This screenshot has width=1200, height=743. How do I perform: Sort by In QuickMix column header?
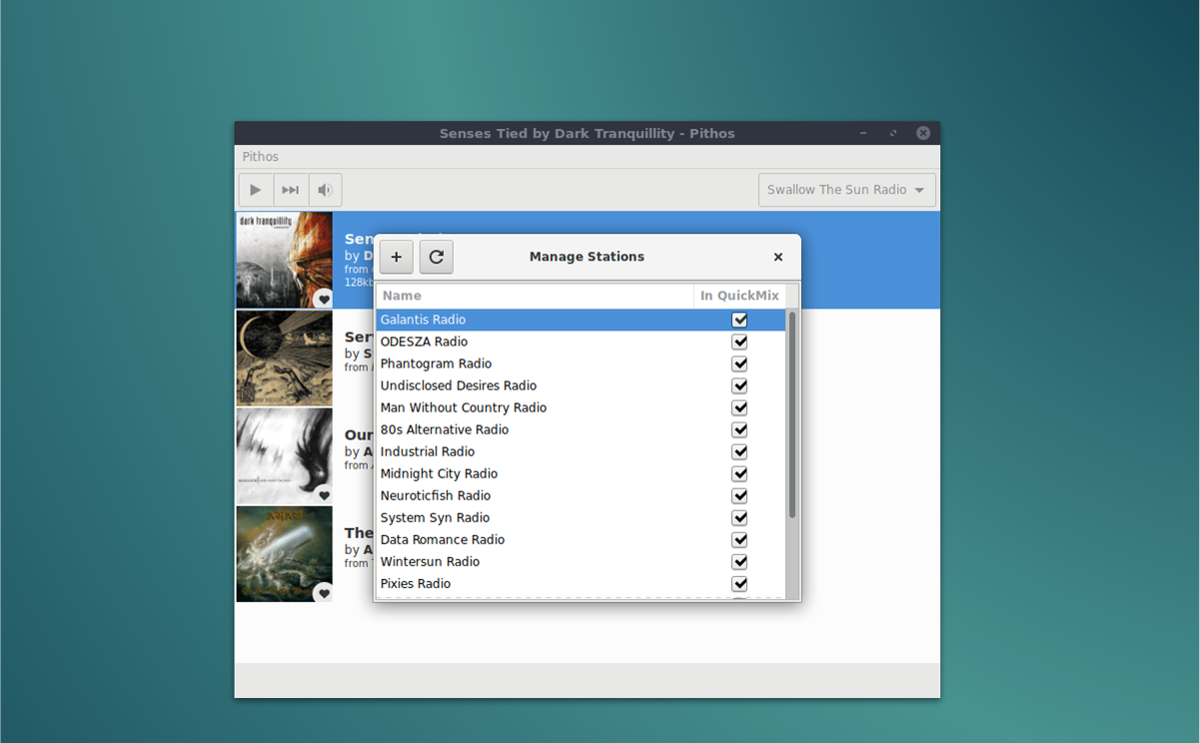pyautogui.click(x=739, y=296)
